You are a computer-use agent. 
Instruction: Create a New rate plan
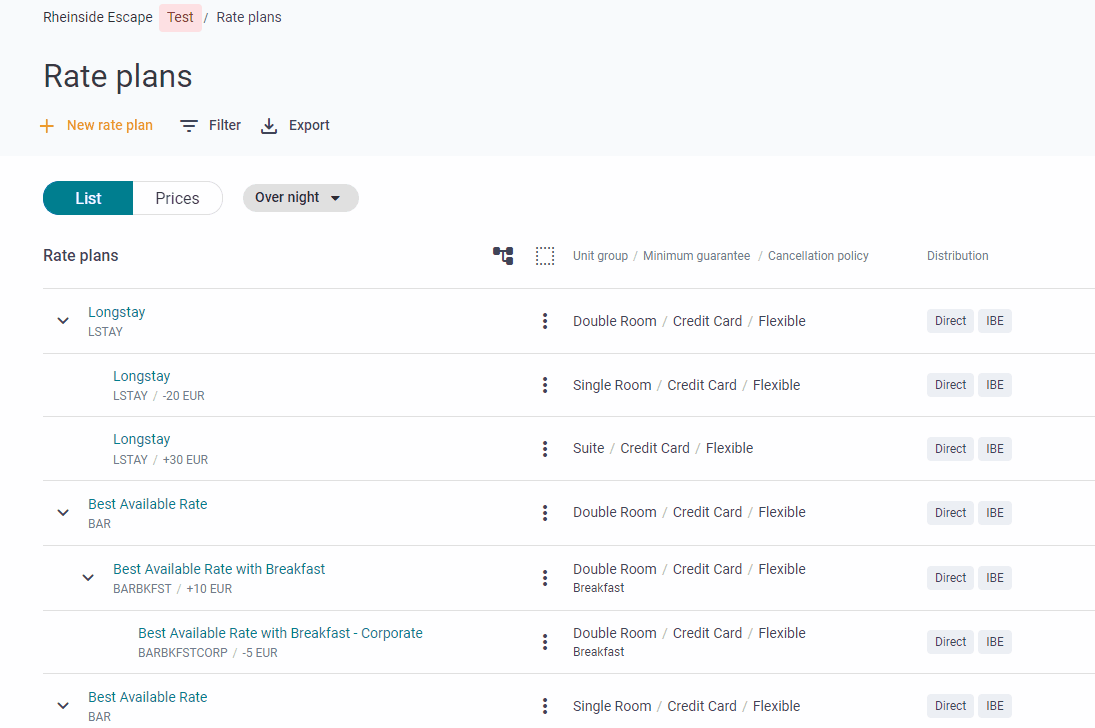pyautogui.click(x=97, y=126)
